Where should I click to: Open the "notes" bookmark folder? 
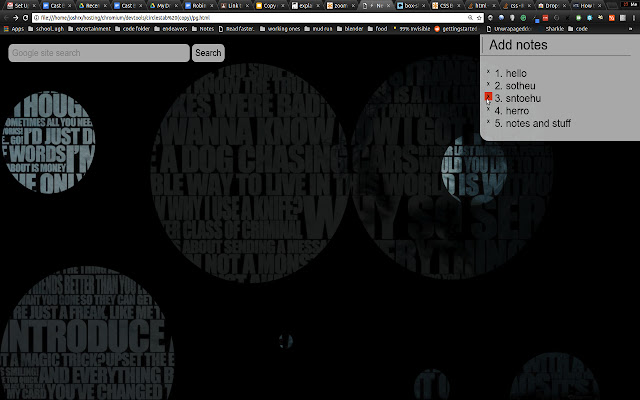(x=203, y=29)
